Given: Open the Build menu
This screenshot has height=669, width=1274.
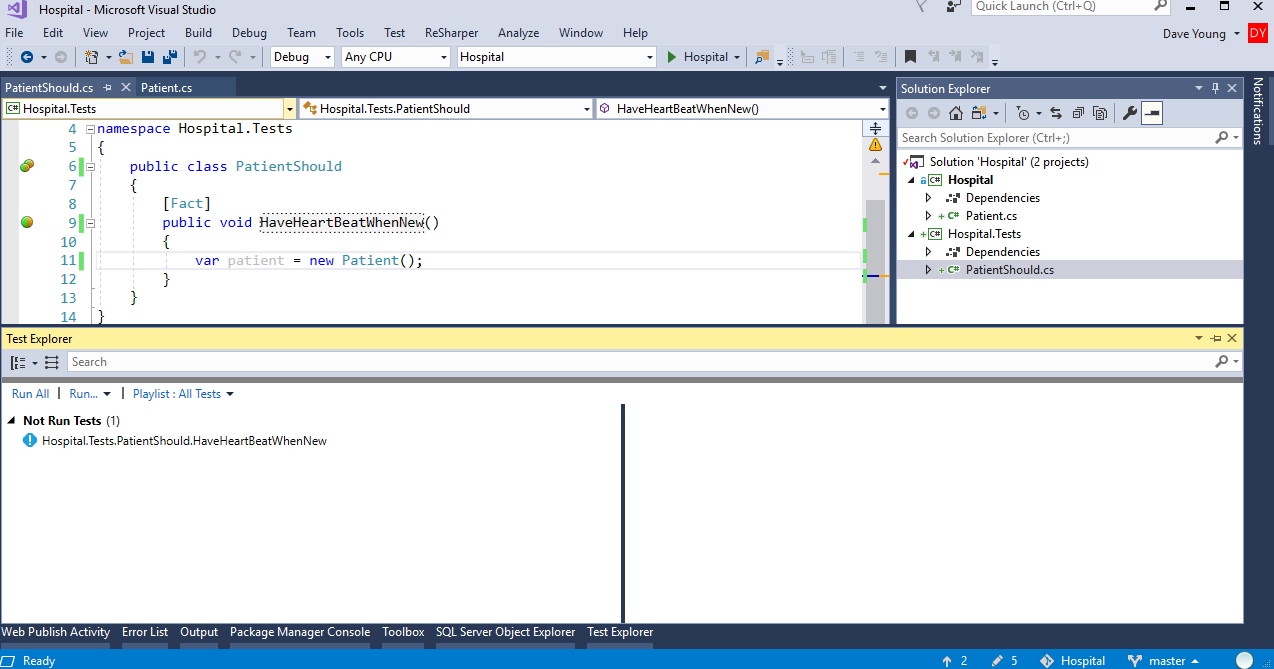Looking at the screenshot, I should coord(199,33).
